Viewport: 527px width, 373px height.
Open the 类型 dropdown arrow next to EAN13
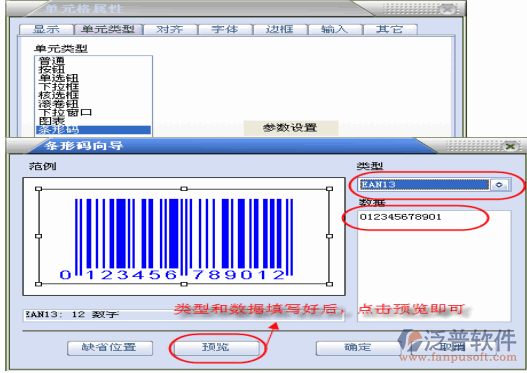point(499,185)
